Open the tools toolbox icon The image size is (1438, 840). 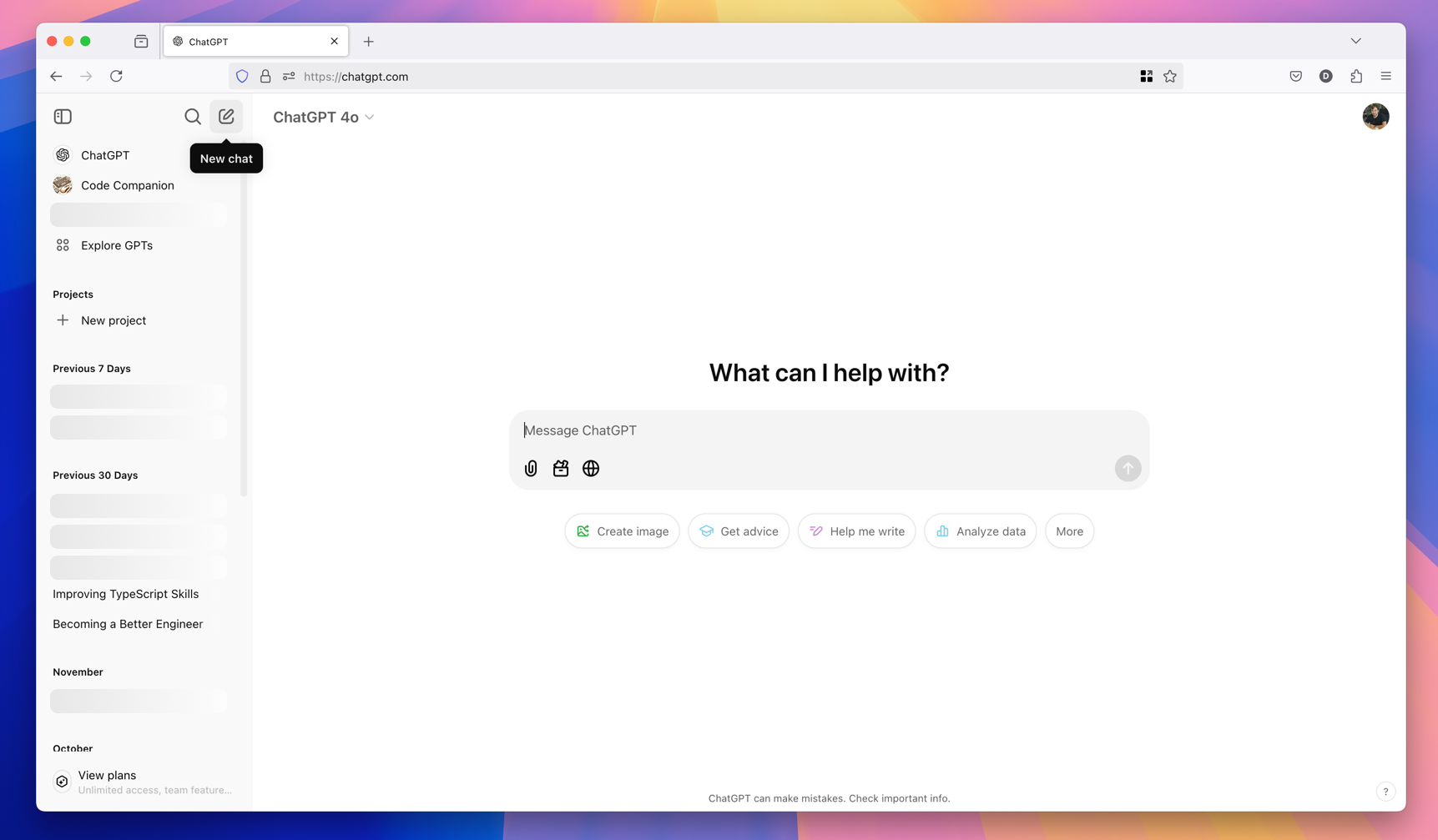(x=561, y=469)
